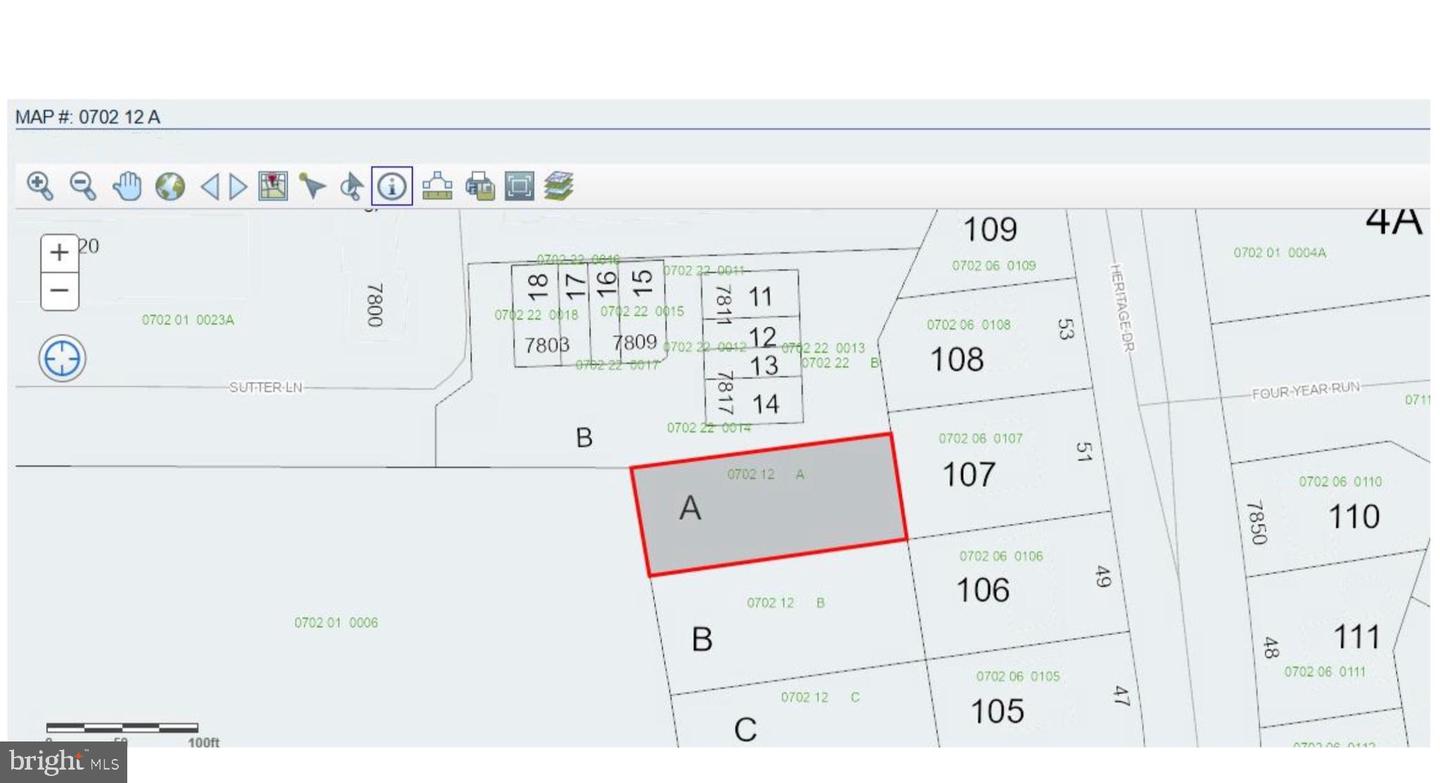Click small lot 11 on map

(760, 297)
